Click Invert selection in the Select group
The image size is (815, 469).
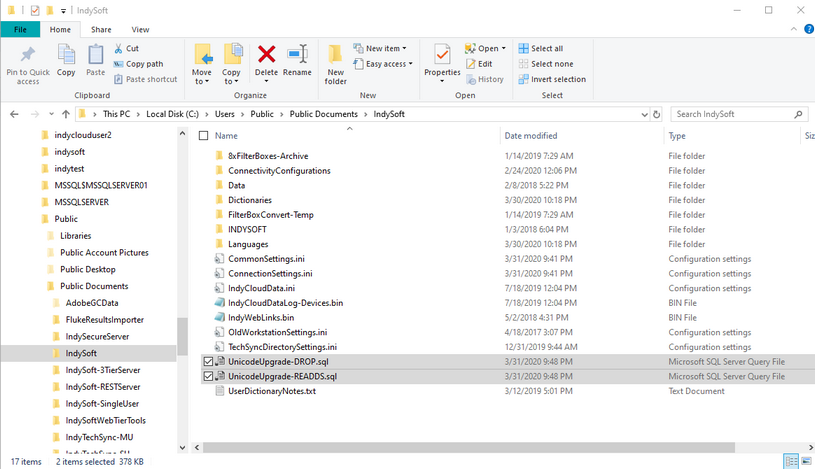pos(557,79)
